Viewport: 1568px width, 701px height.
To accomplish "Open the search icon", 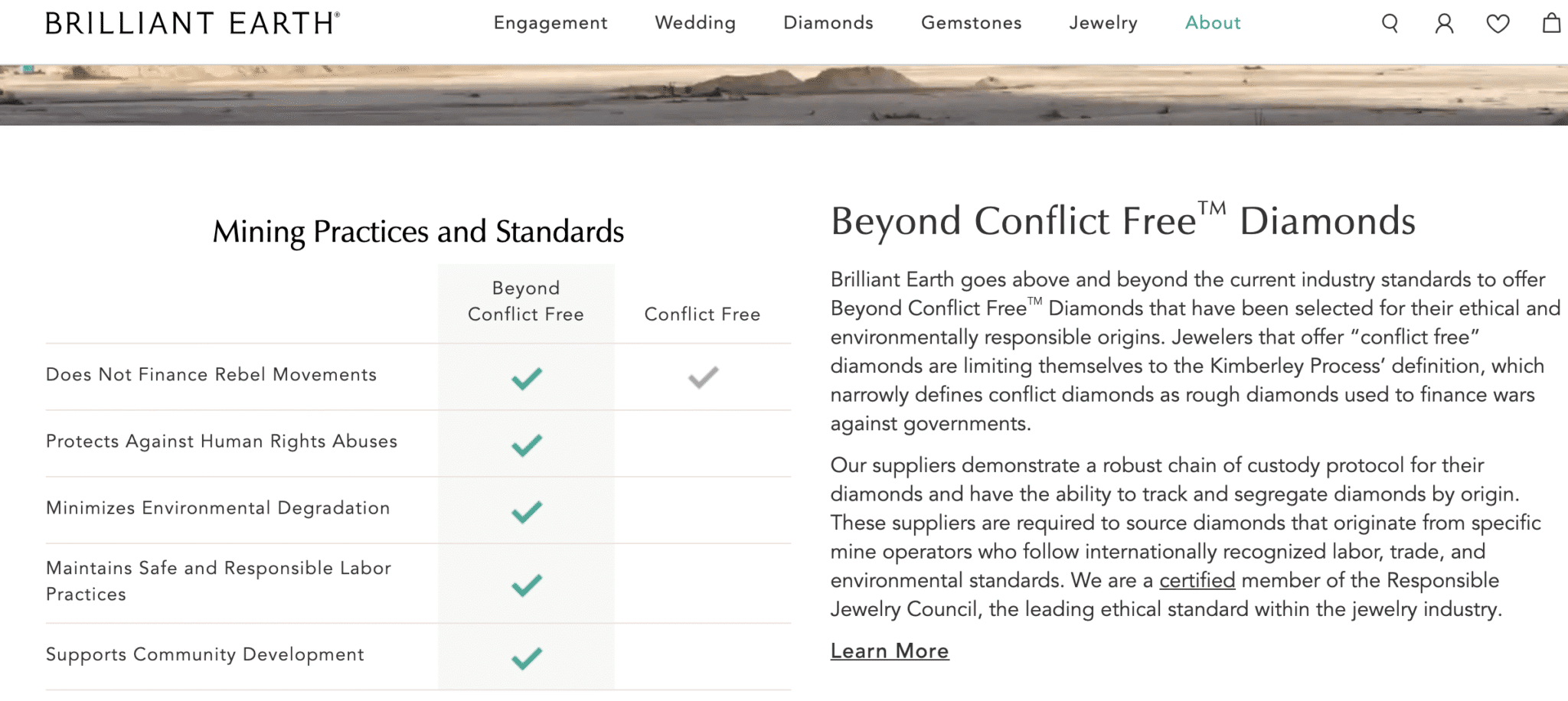I will tap(1389, 23).
